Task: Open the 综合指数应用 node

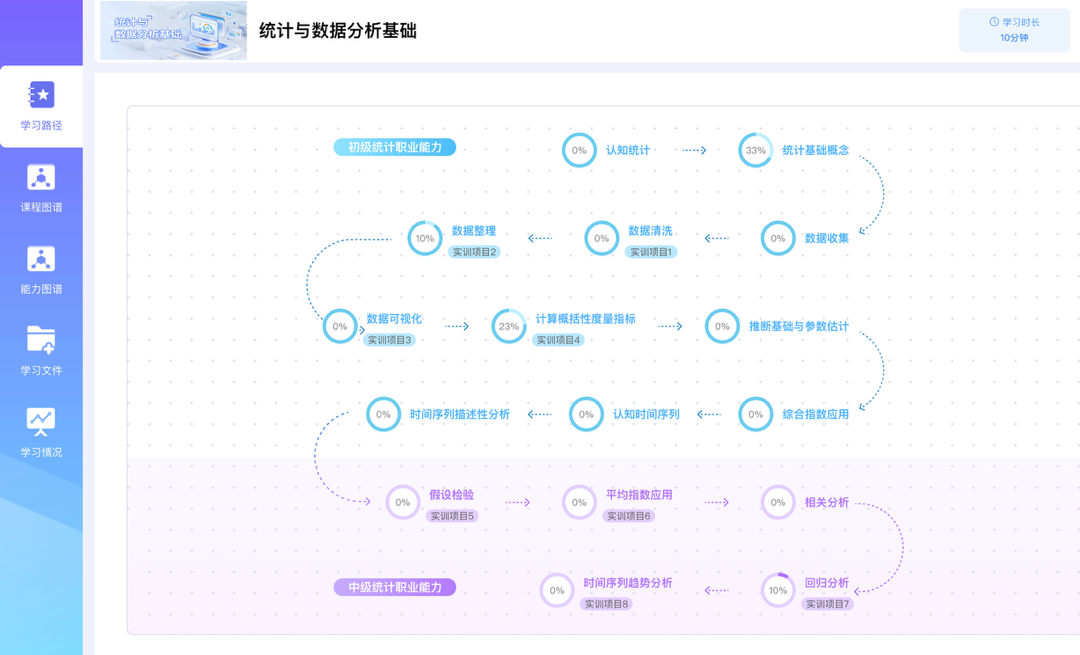Action: [x=816, y=415]
